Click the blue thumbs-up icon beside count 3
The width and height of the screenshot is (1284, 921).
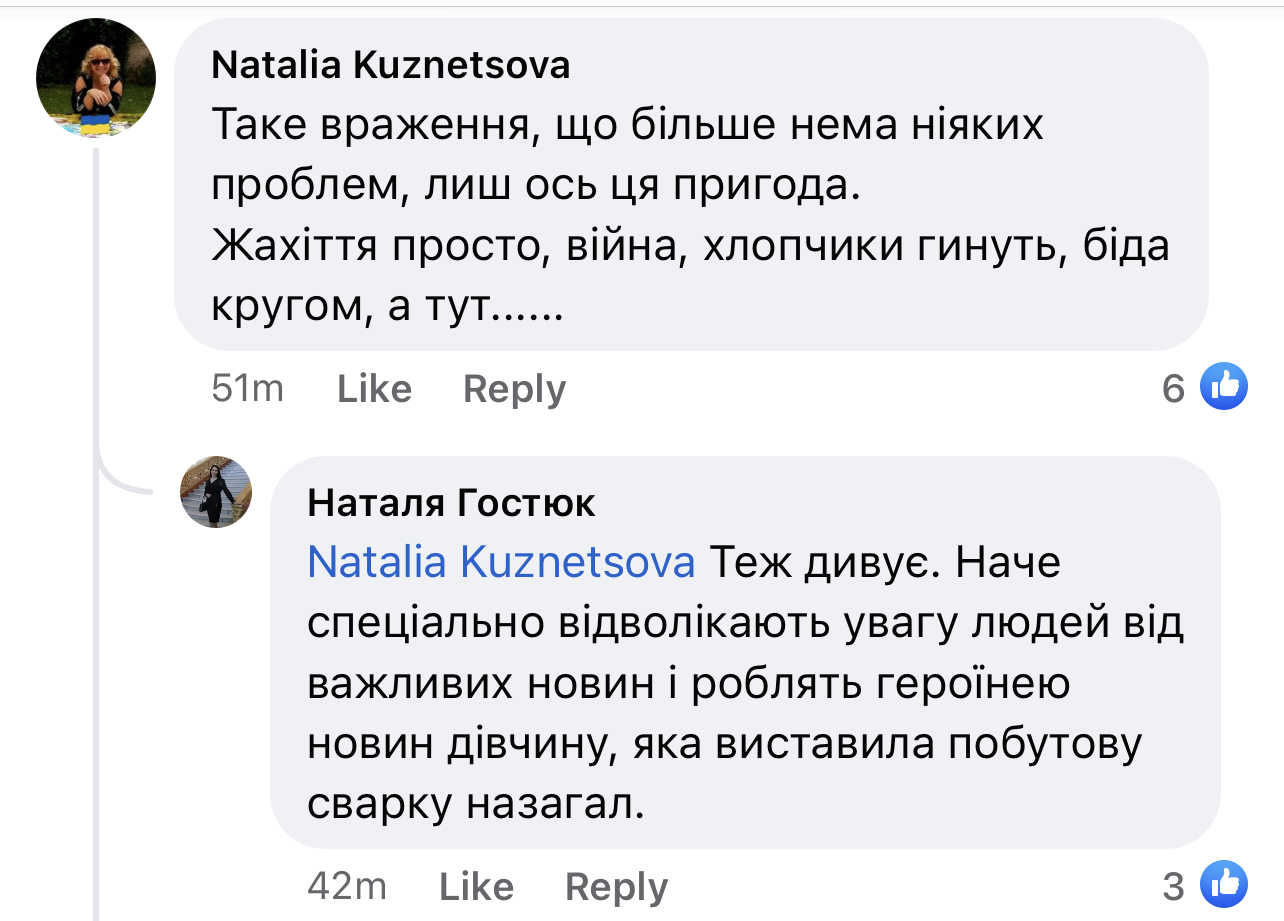[1223, 884]
